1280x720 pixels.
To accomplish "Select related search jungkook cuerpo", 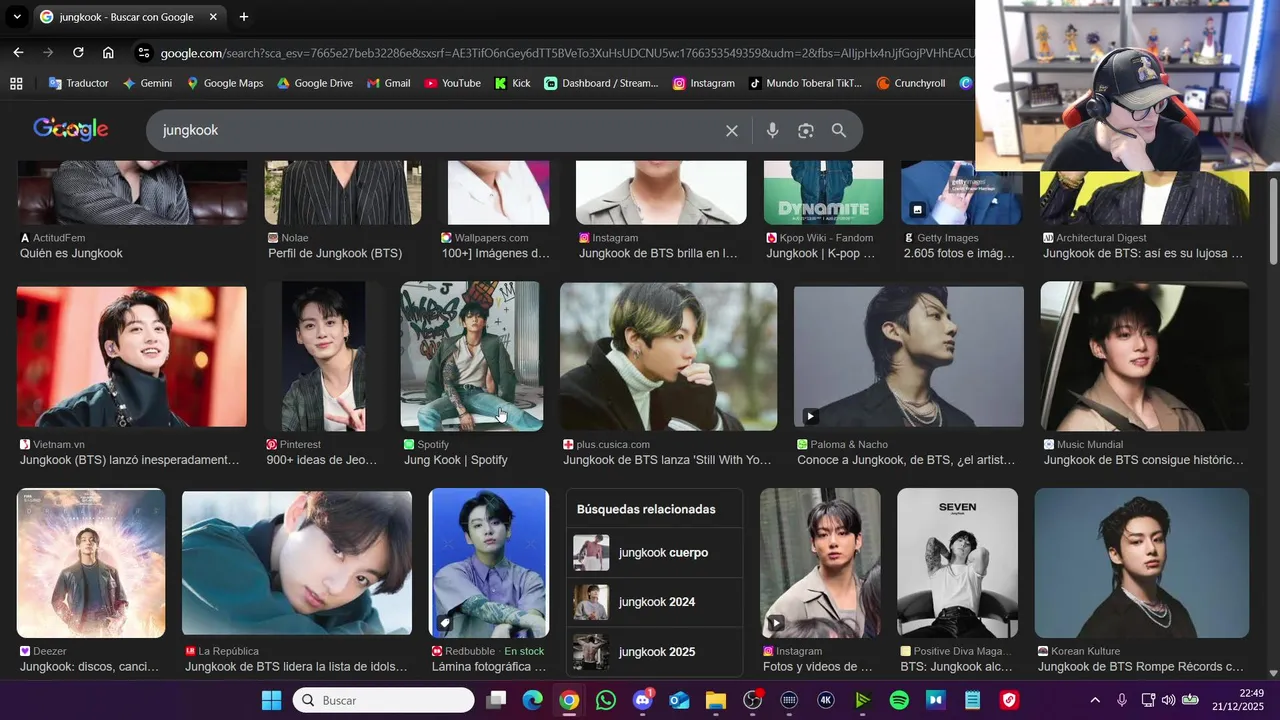I will point(655,553).
